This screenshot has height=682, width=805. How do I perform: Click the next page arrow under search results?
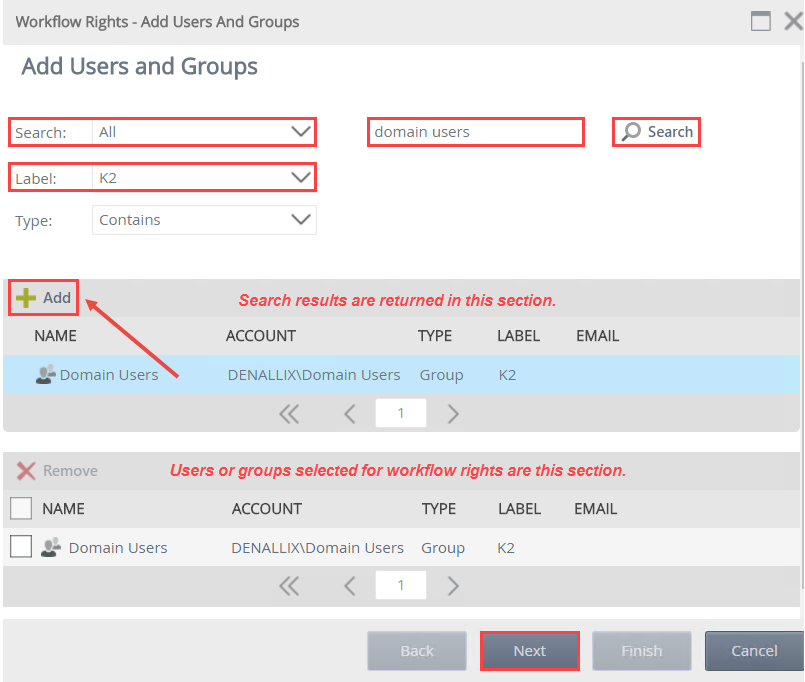[453, 413]
